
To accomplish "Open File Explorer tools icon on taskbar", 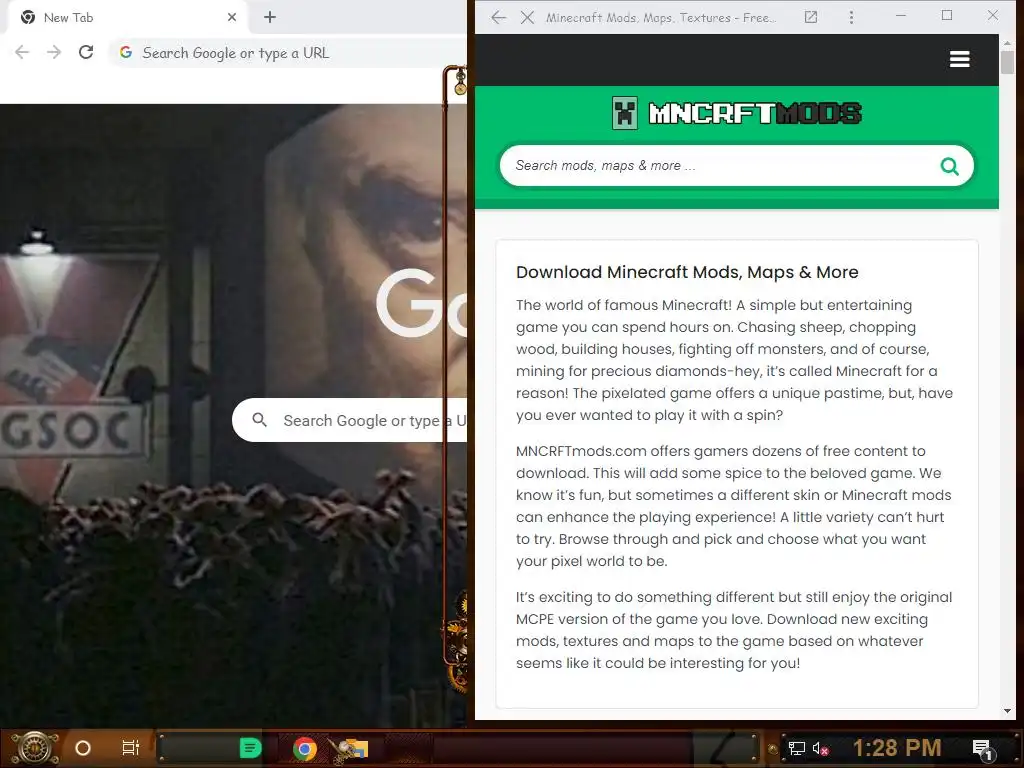I will [349, 750].
